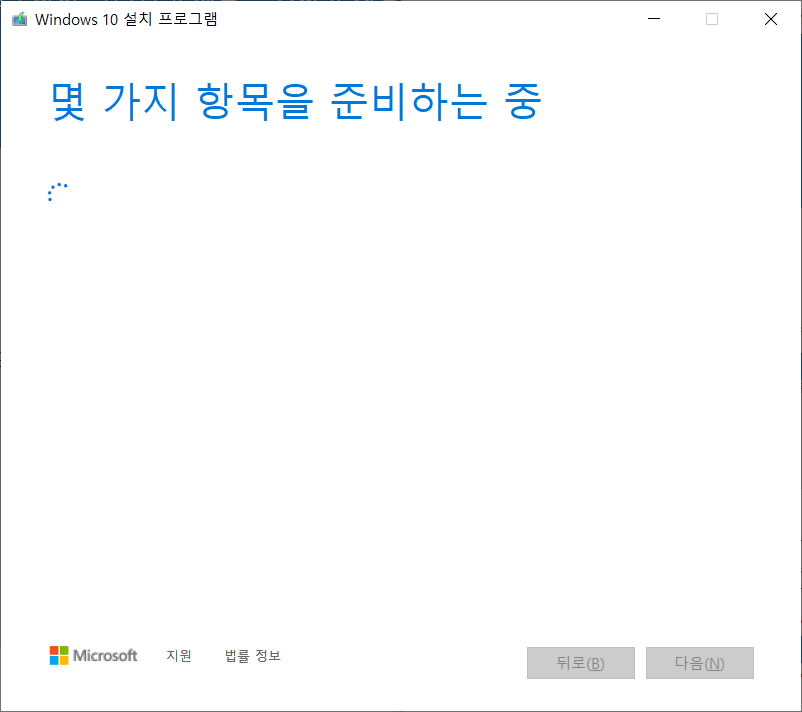The width and height of the screenshot is (802, 712).
Task: Click the heading 몇 가지 항목을 준비하는 중
Action: point(294,101)
